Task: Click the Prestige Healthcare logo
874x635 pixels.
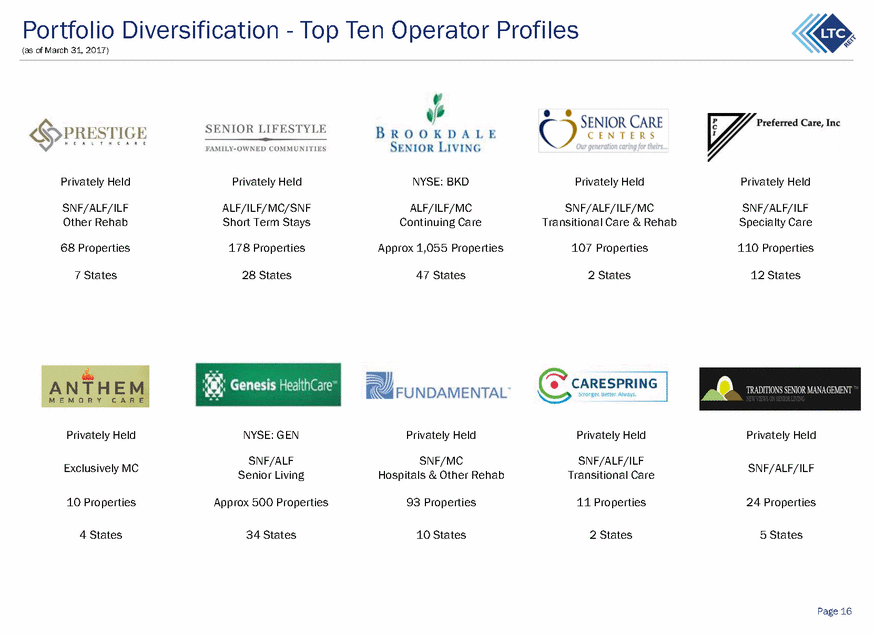Action: click(x=88, y=134)
